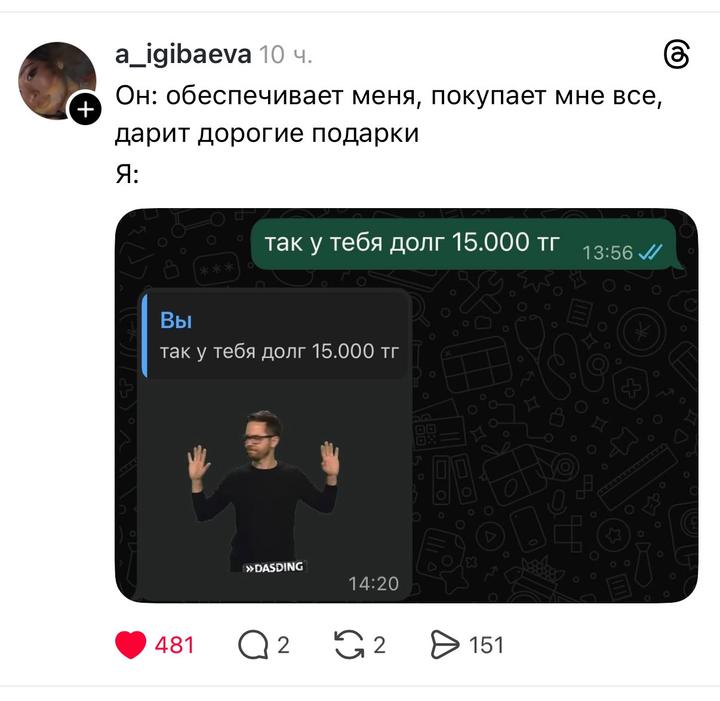
Task: Click the 10 ч. timestamp
Action: click(x=286, y=55)
